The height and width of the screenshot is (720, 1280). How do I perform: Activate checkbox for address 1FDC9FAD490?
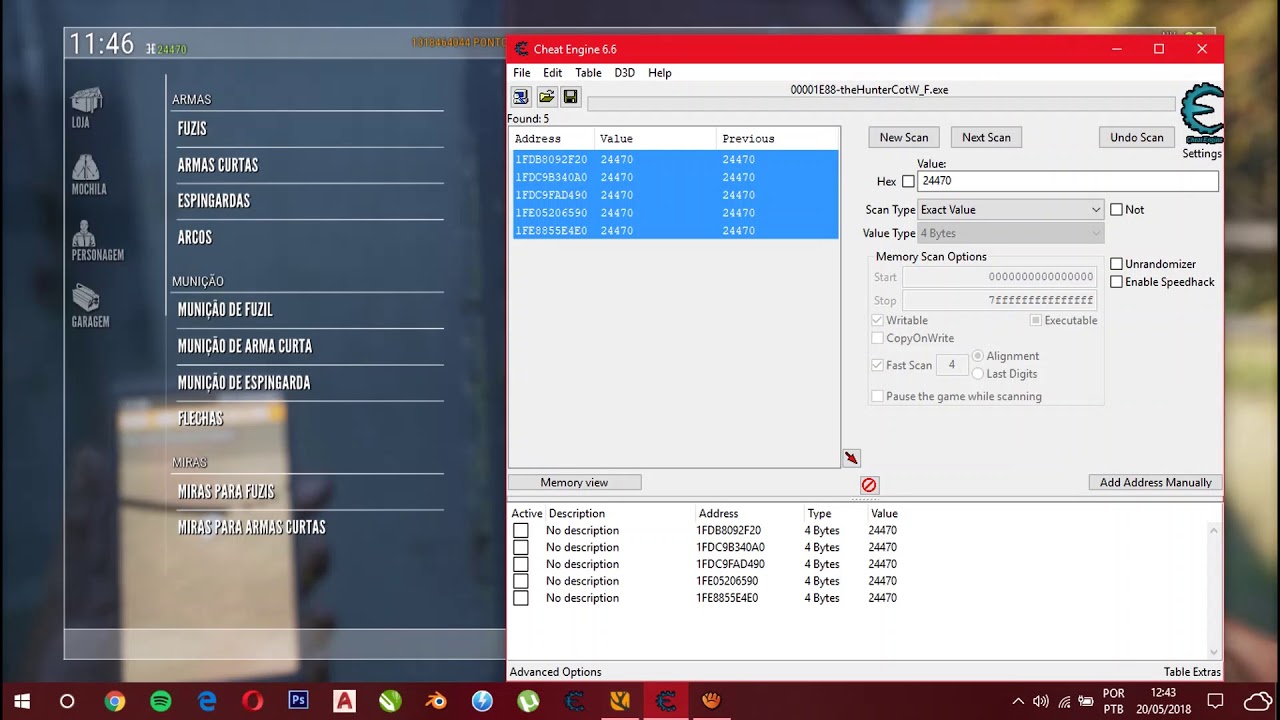tap(520, 564)
